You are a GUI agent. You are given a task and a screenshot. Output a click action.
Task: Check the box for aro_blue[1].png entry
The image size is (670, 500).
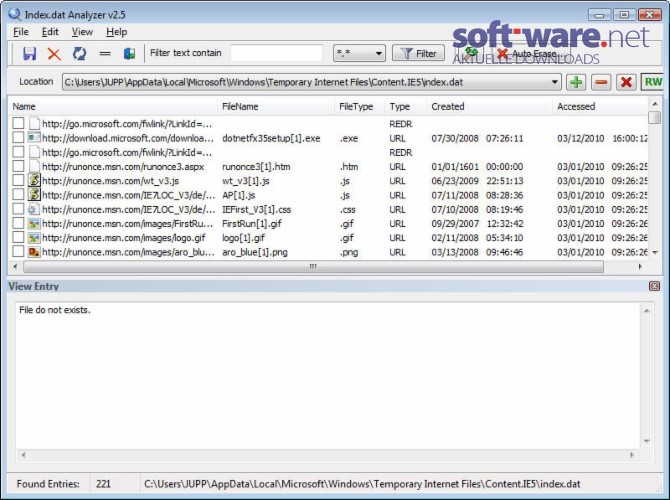pos(18,251)
